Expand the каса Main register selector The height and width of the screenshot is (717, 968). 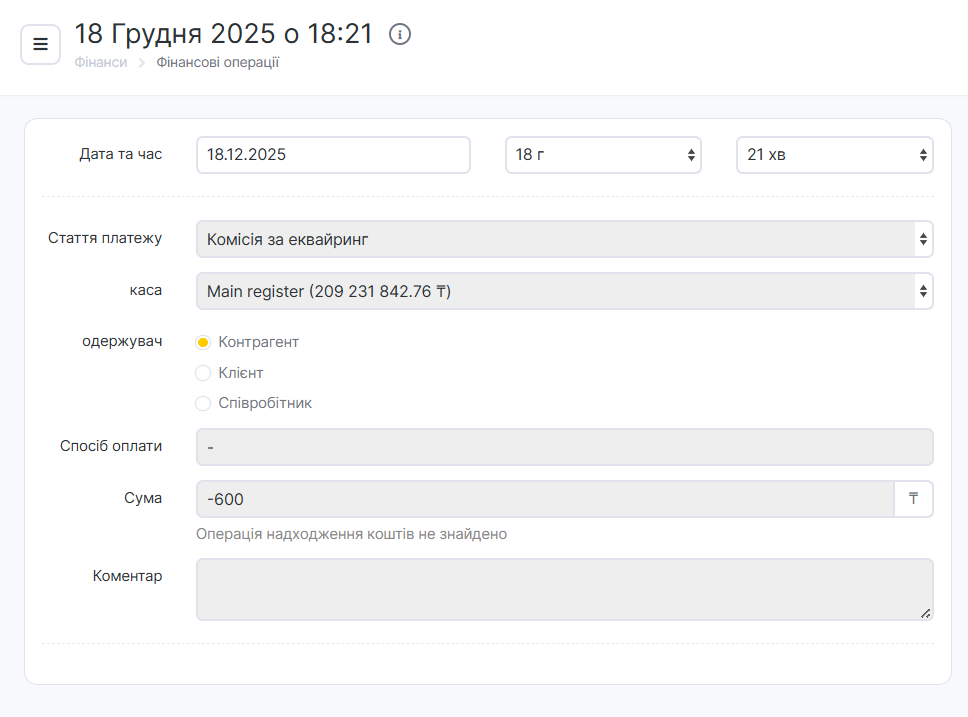tap(564, 291)
